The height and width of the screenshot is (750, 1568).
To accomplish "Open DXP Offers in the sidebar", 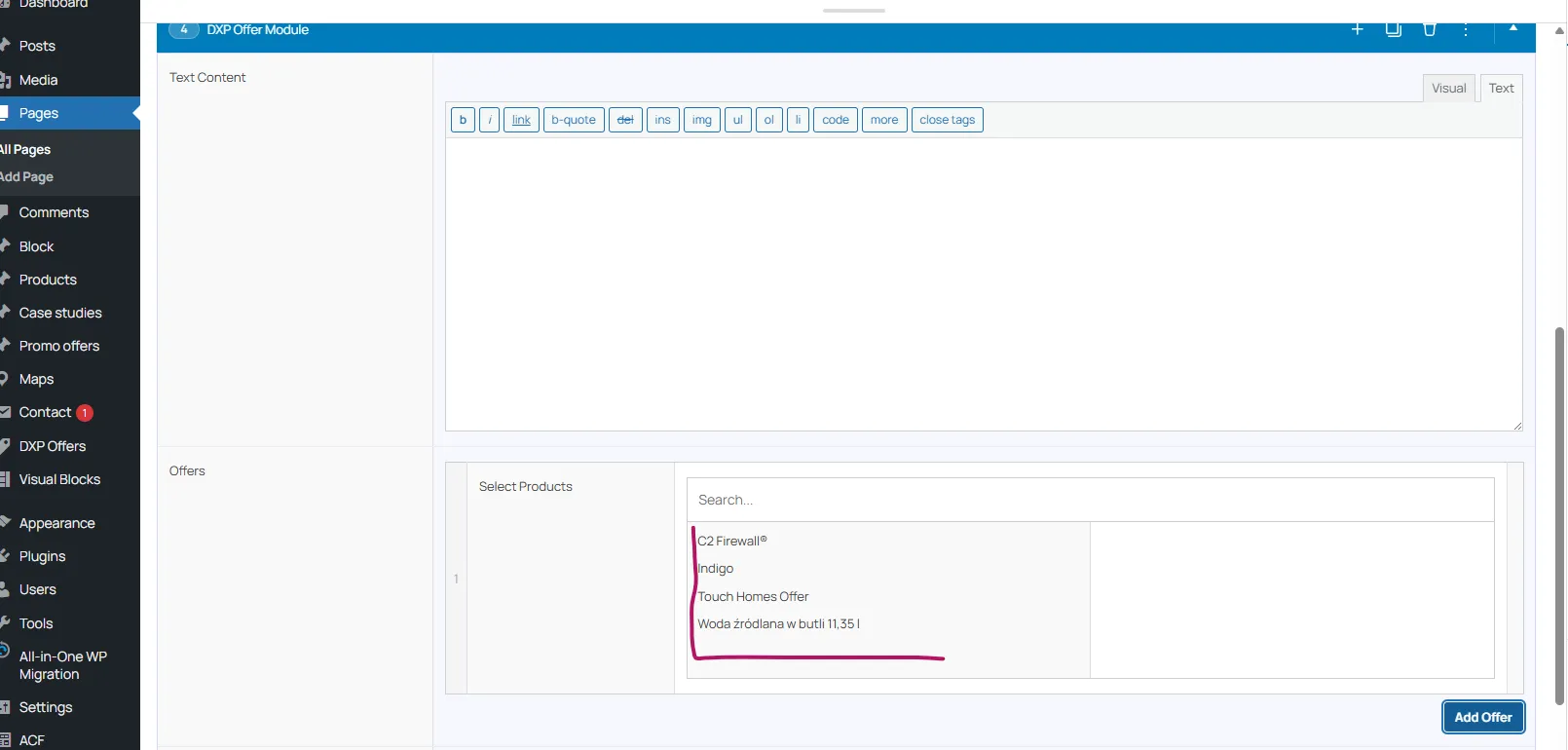I will 53,446.
